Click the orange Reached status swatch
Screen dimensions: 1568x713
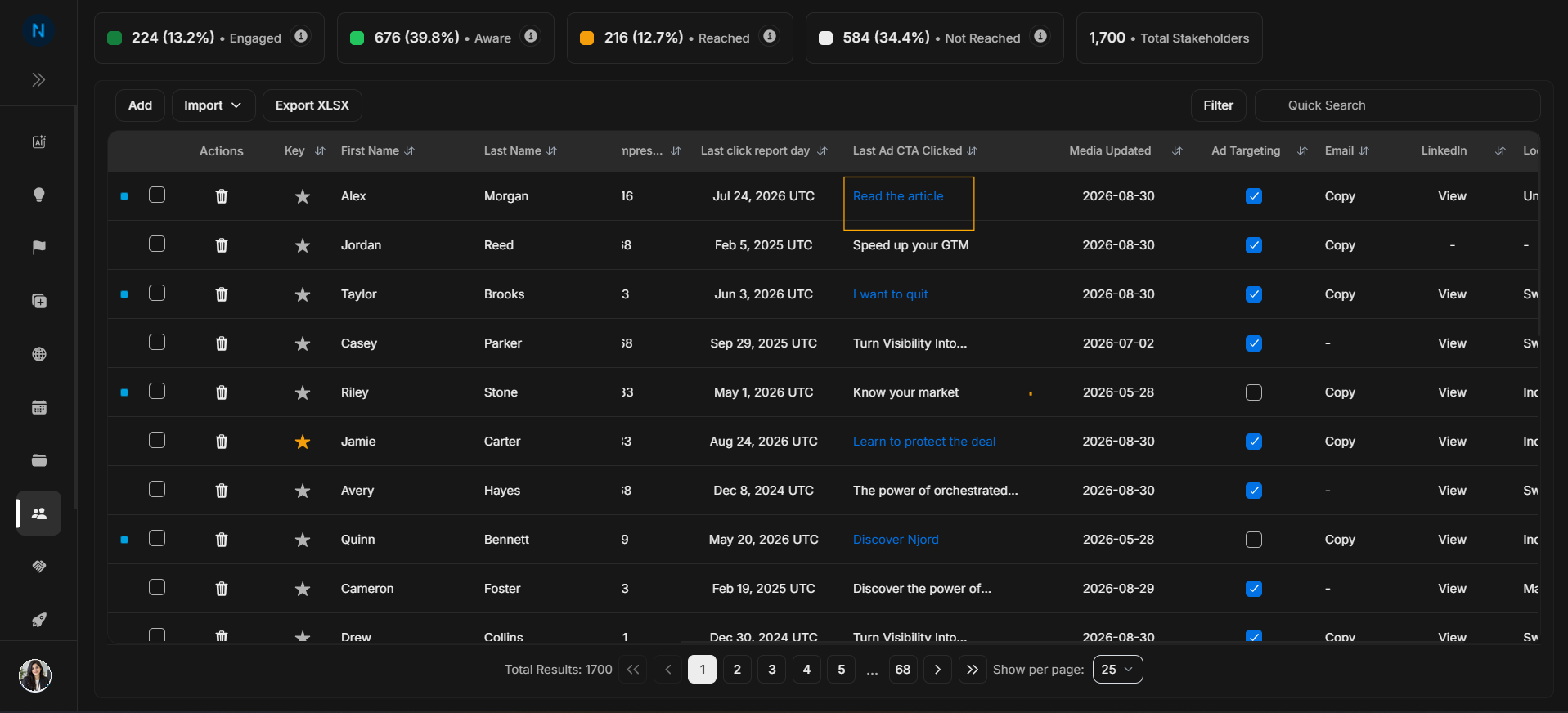coord(586,38)
